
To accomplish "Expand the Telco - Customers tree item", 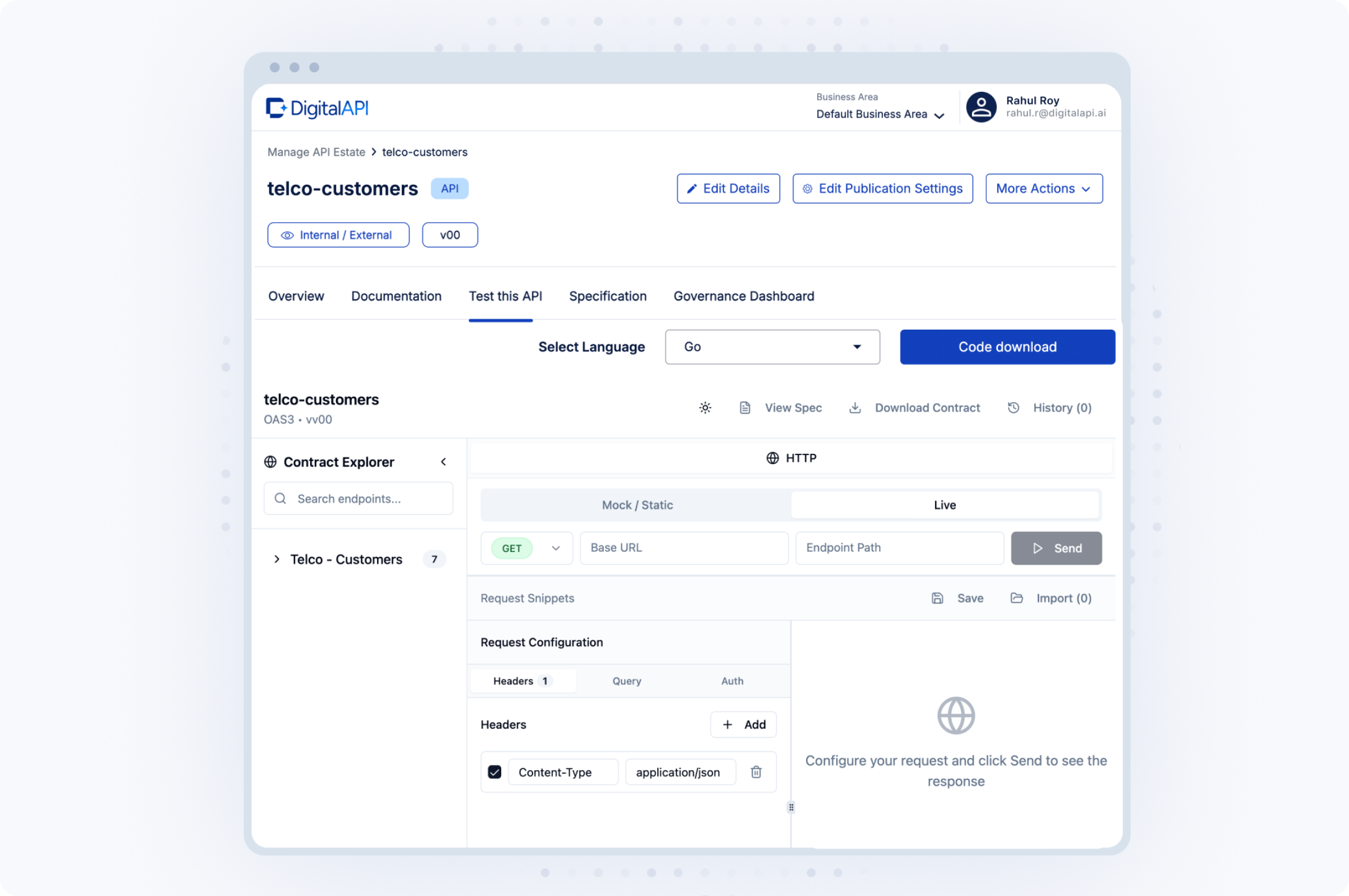I will [277, 559].
